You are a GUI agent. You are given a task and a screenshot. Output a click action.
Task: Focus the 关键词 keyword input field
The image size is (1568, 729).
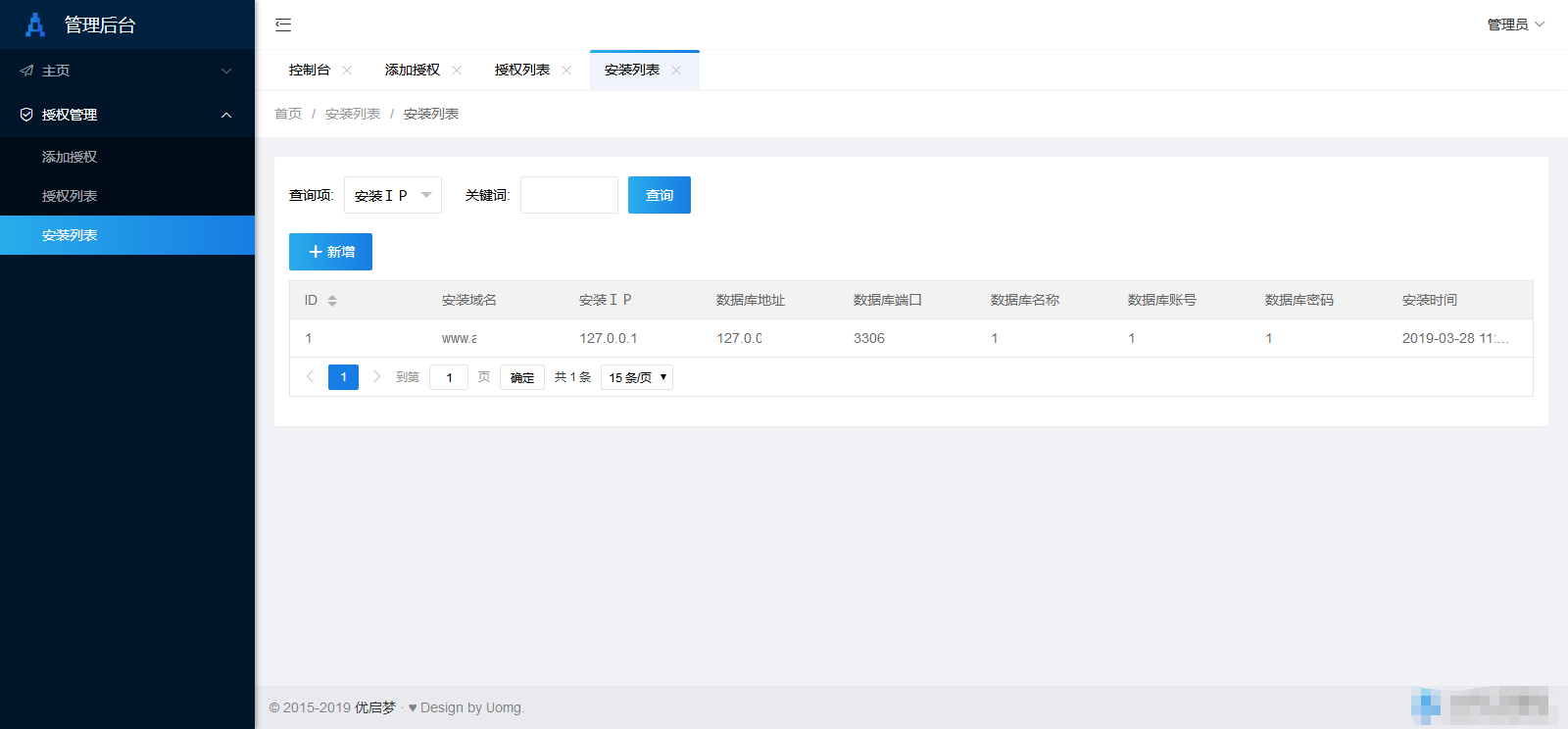coord(568,195)
